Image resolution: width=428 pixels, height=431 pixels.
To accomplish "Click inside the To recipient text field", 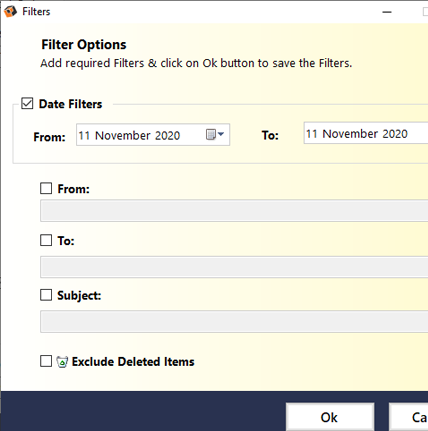I will pyautogui.click(x=234, y=267).
